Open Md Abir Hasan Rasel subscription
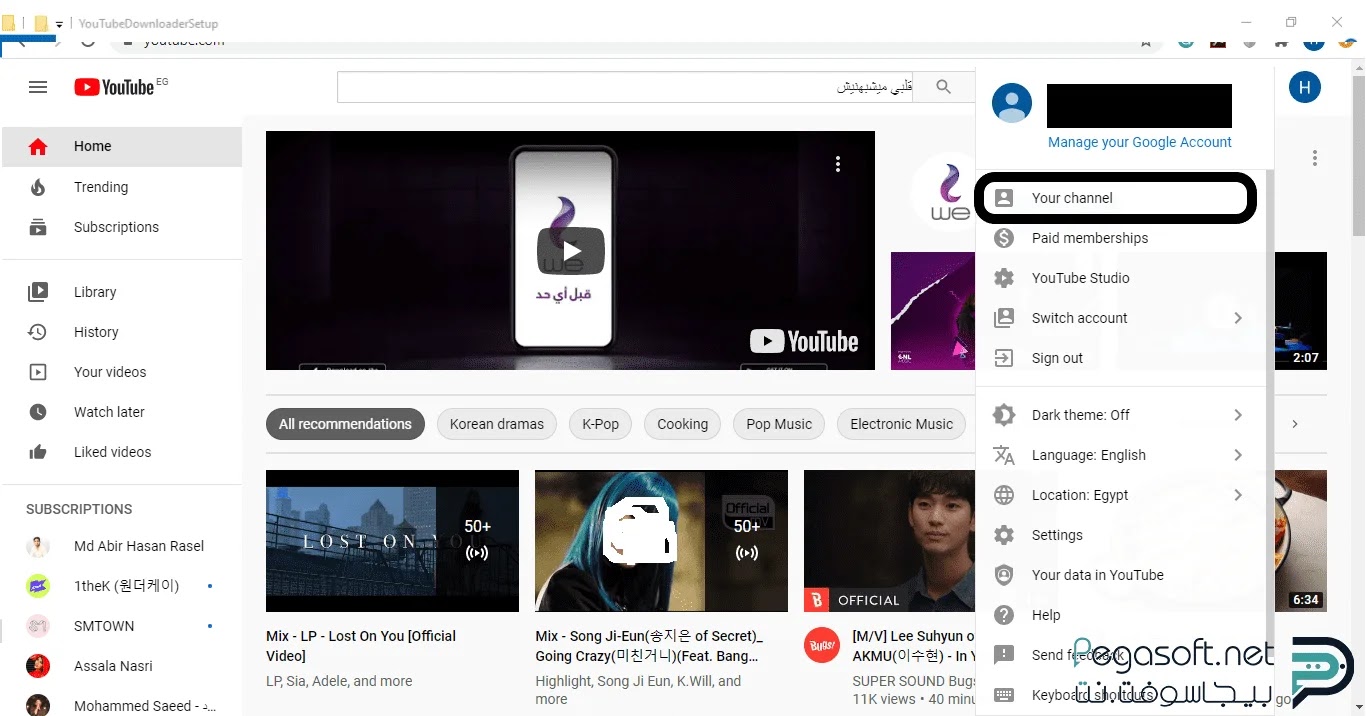The image size is (1366, 716). [121, 546]
